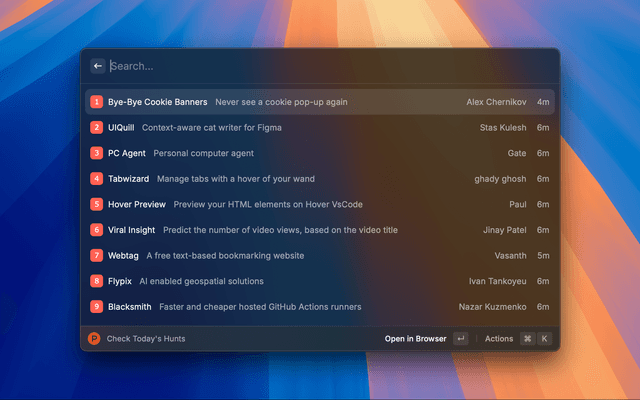
Task: Click rank badge number 6
Action: [x=96, y=230]
